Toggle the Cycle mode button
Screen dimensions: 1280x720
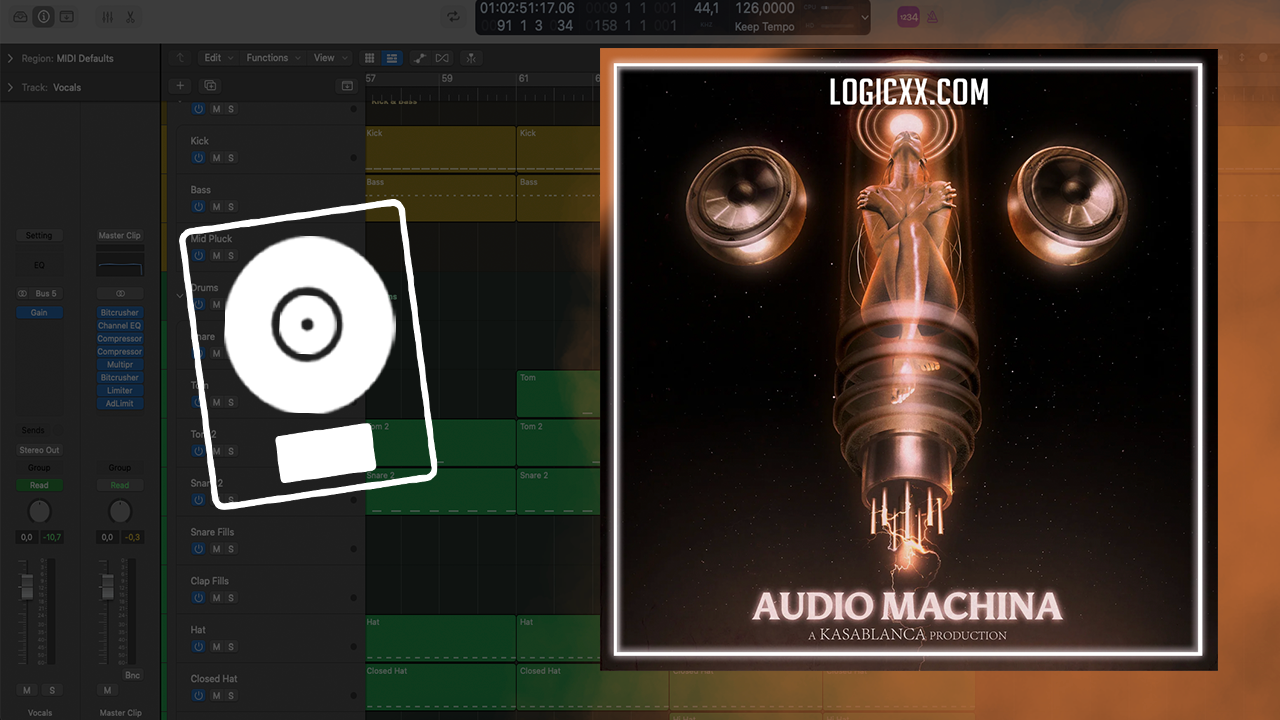tap(454, 16)
